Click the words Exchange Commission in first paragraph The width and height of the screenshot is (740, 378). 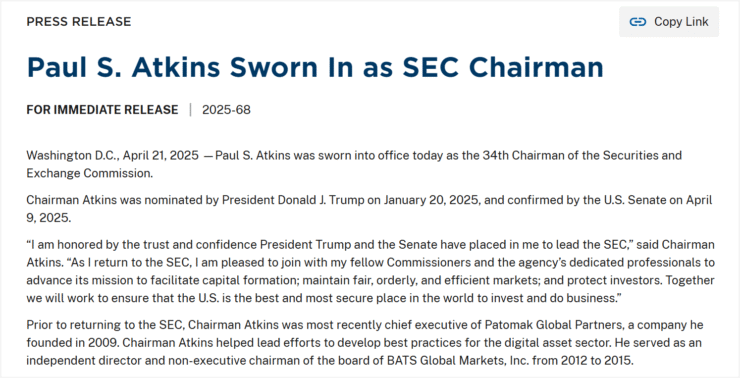pyautogui.click(x=90, y=173)
